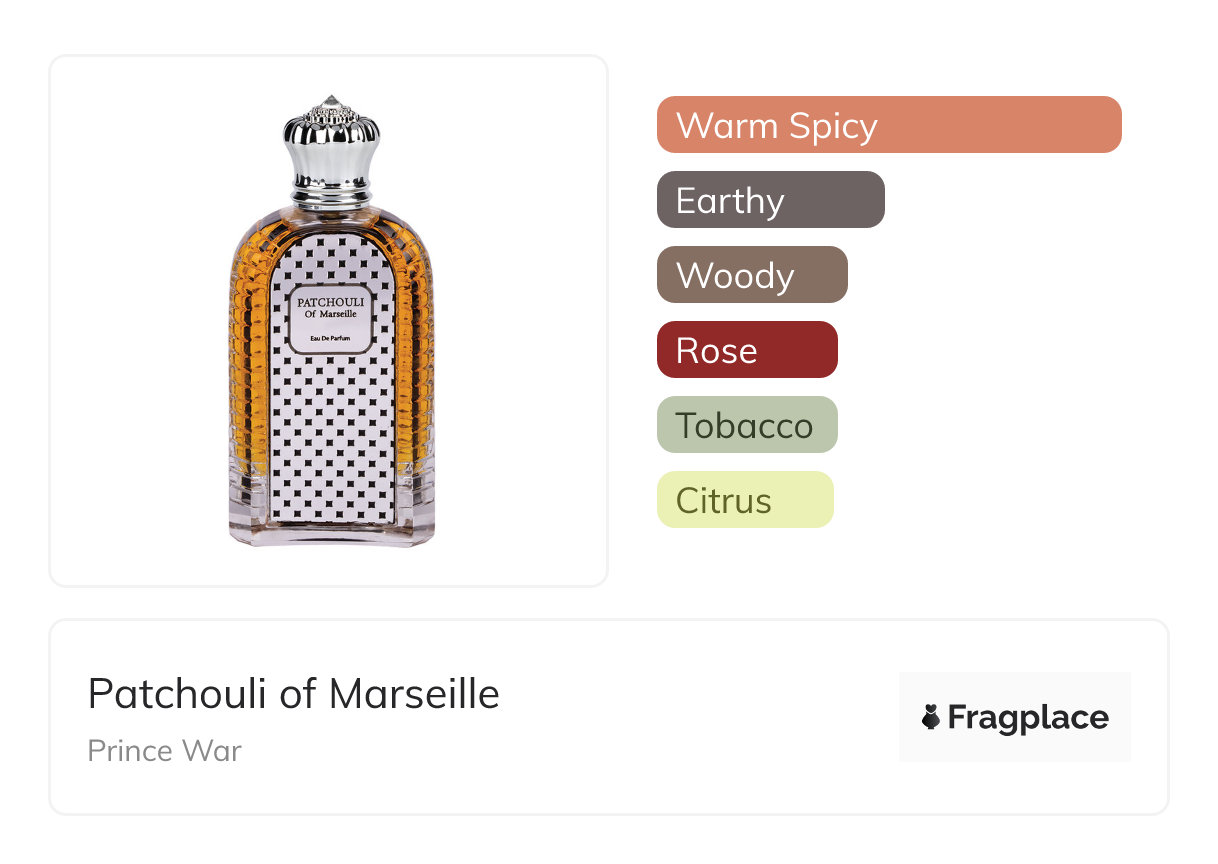1218x864 pixels.
Task: Select the Warm Spicy accord bar
Action: (x=888, y=125)
